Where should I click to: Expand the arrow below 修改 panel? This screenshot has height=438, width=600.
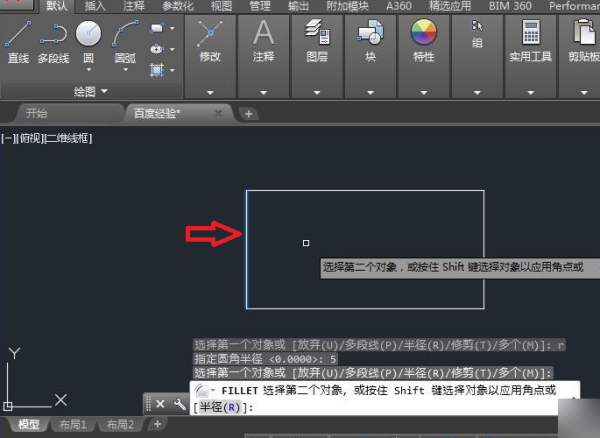pos(210,93)
